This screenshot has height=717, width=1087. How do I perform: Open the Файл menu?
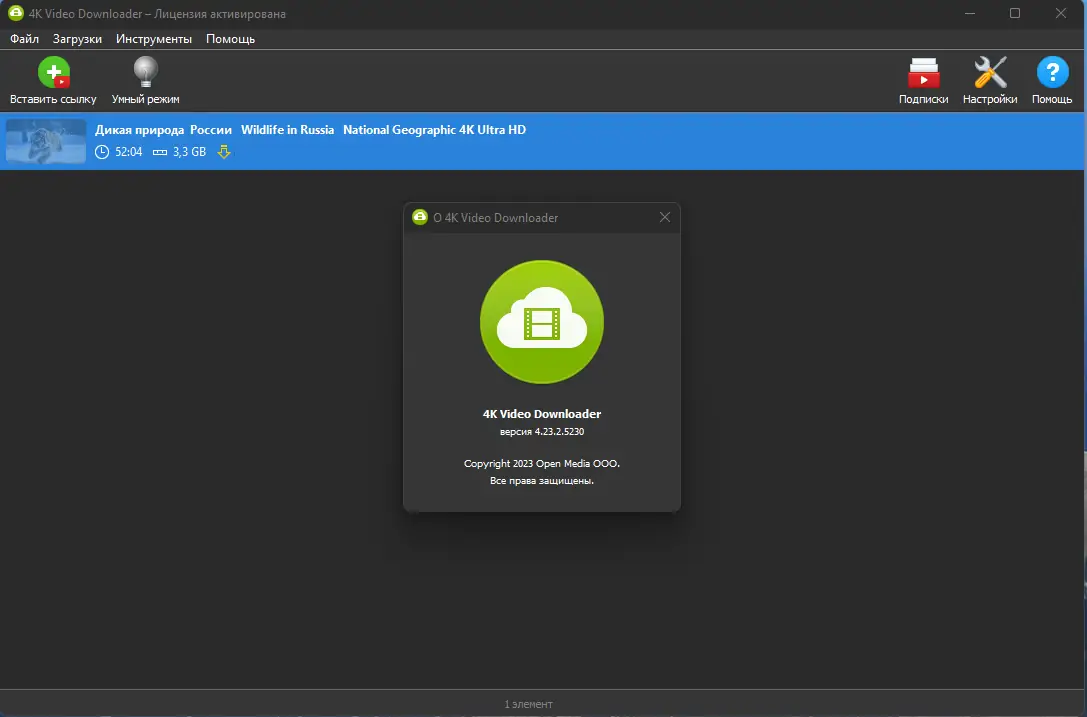pos(24,38)
